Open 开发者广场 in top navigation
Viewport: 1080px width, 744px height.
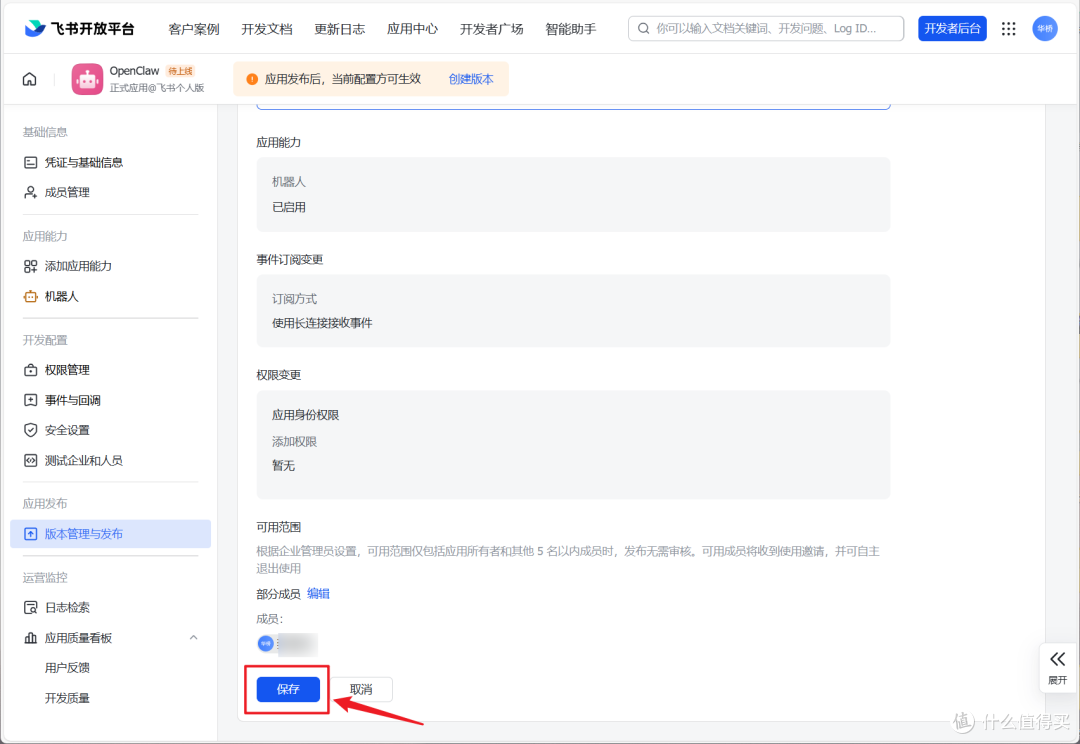[x=491, y=29]
